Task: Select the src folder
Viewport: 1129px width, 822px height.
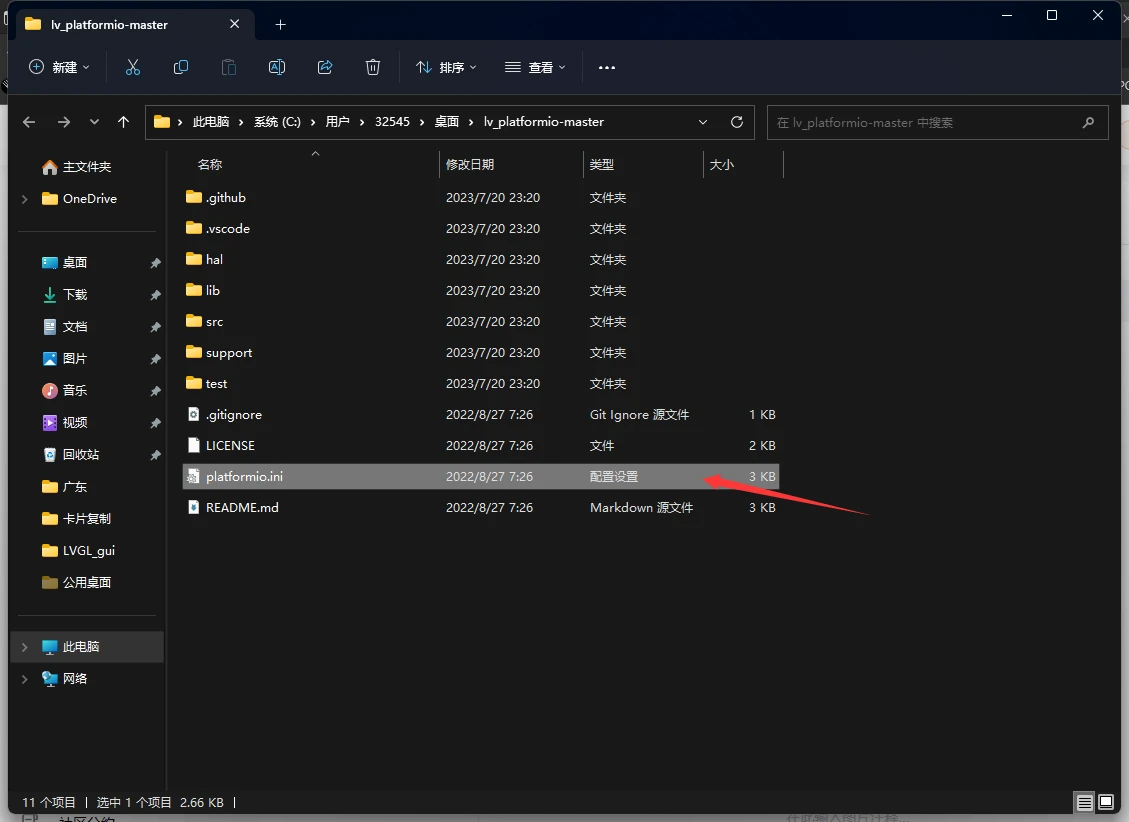Action: (x=481, y=321)
